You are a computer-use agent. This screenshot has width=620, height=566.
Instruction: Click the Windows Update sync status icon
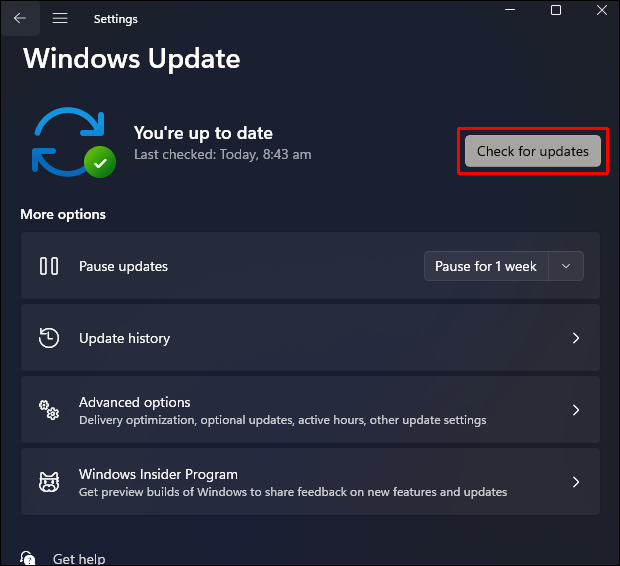(x=74, y=142)
